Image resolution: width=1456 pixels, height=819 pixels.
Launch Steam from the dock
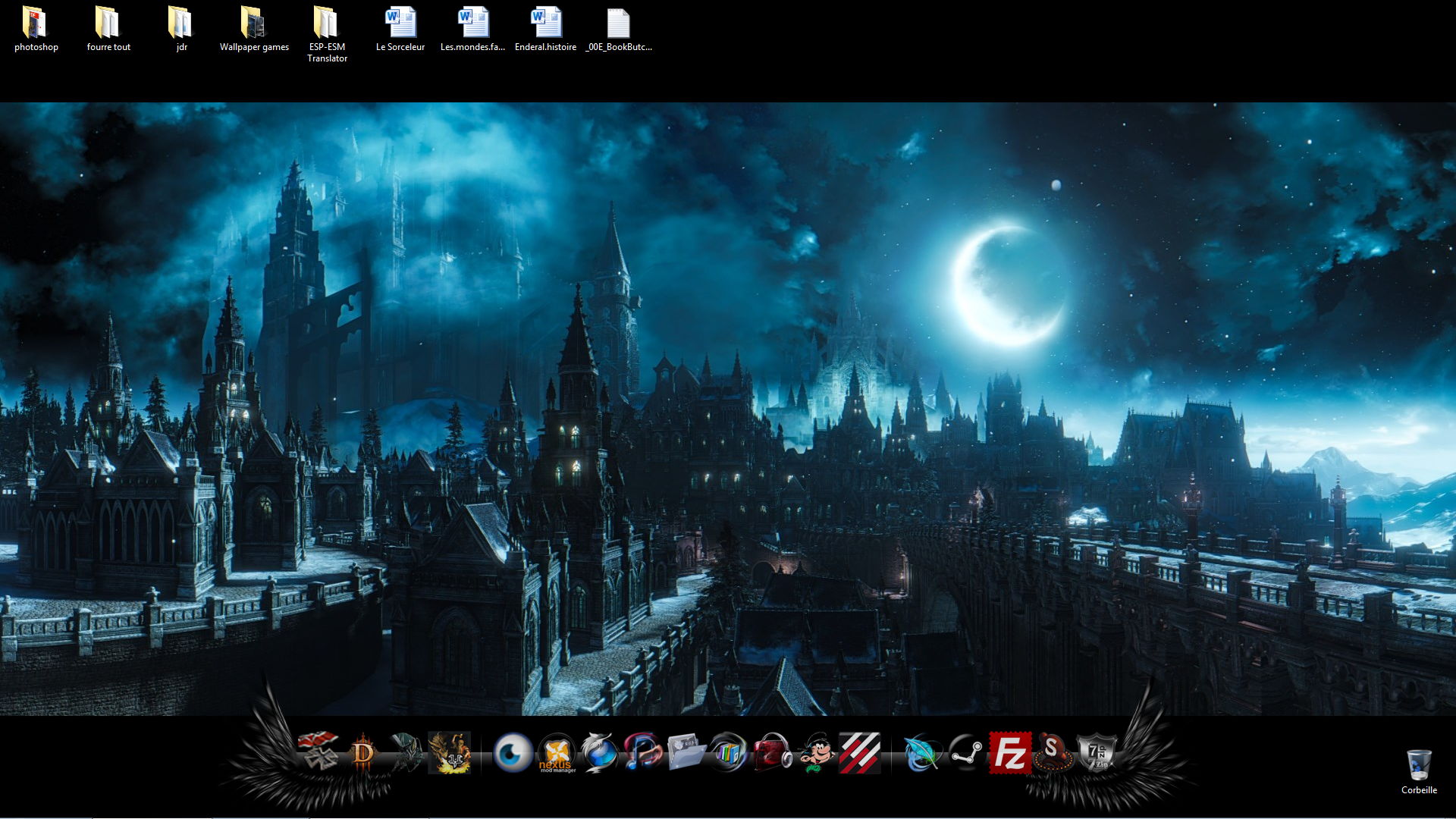coord(966,752)
